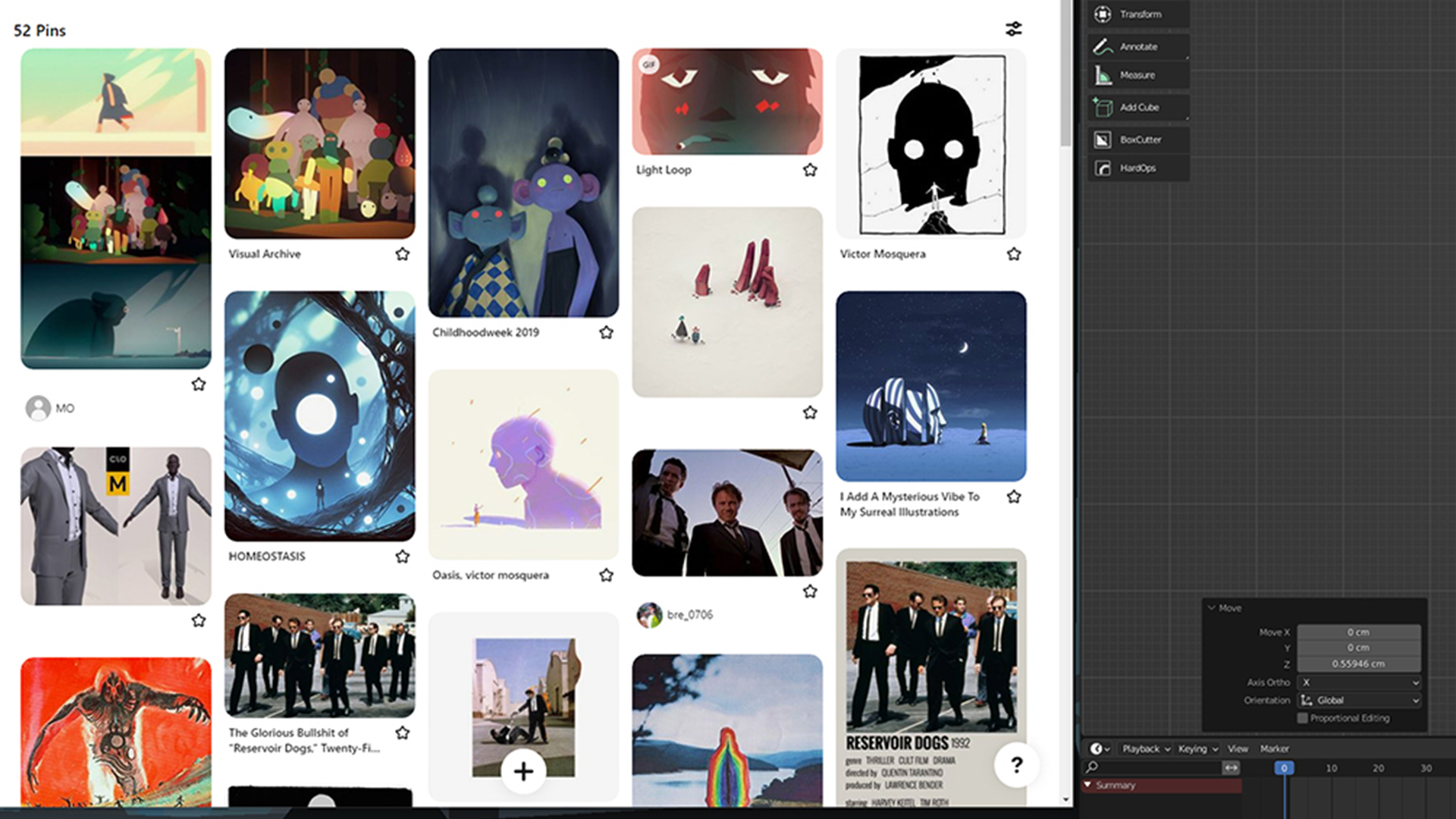Favorite the Oasis, victor mosquera pin star
The width and height of the screenshot is (1456, 819).
tap(606, 575)
